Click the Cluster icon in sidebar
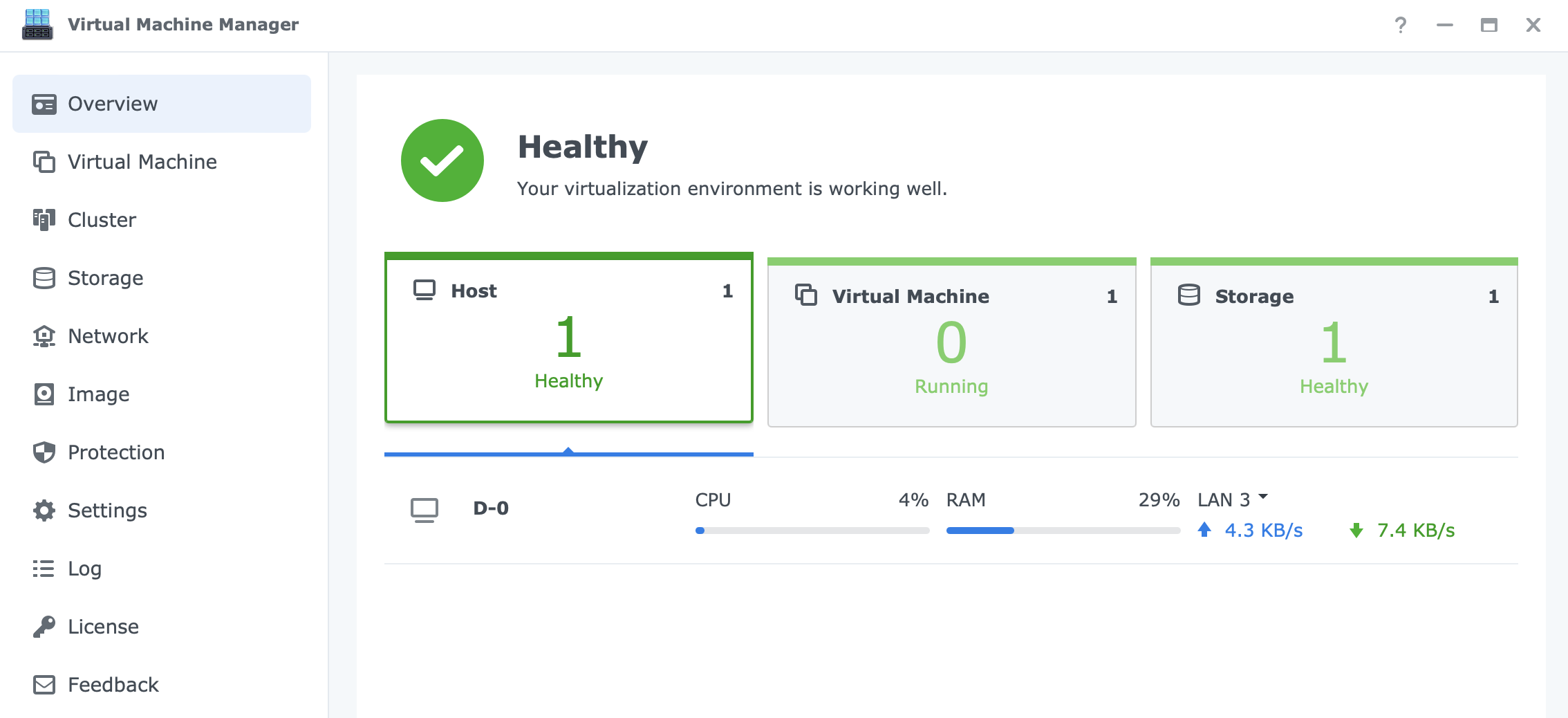The image size is (1568, 718). pyautogui.click(x=44, y=220)
